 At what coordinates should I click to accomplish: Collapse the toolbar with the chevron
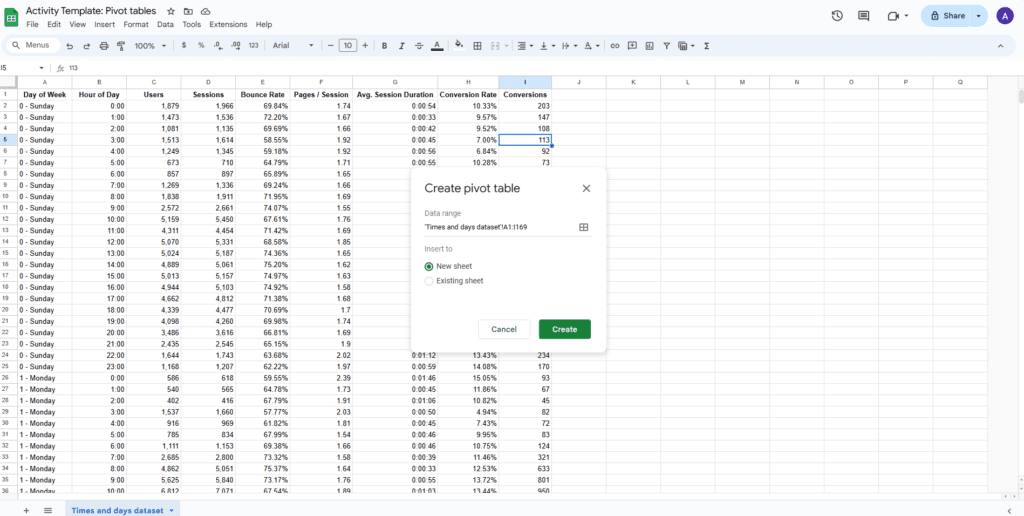(x=1000, y=46)
